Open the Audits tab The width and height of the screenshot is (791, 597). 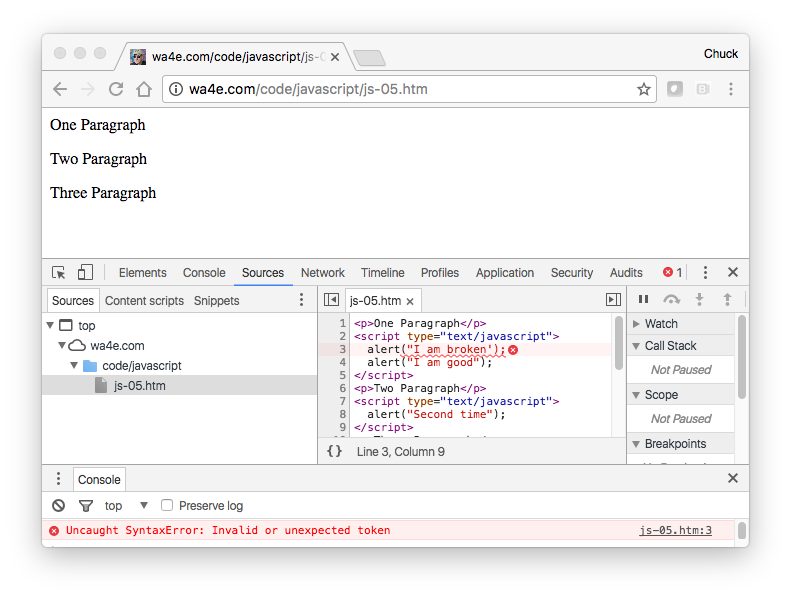(x=626, y=273)
